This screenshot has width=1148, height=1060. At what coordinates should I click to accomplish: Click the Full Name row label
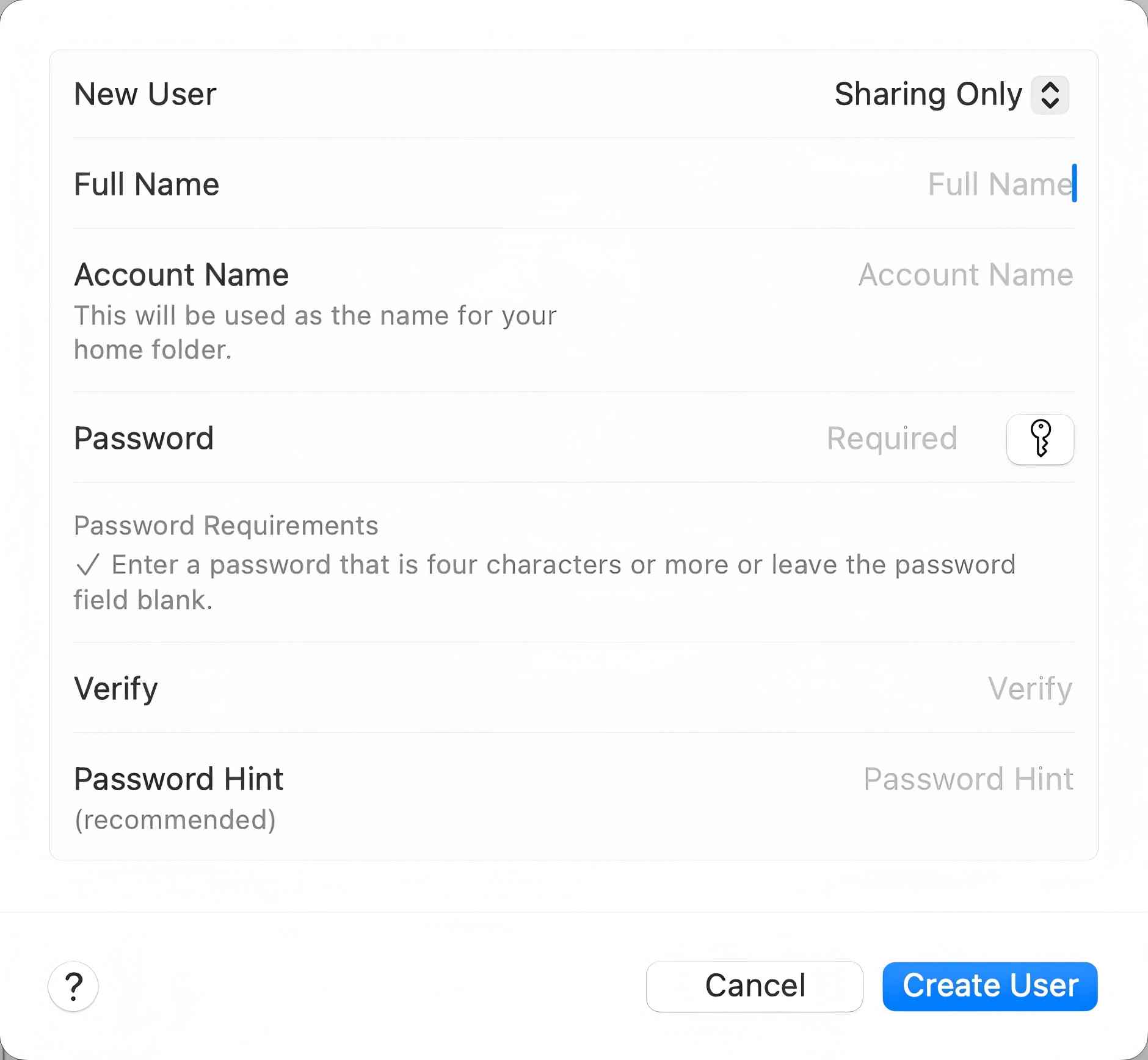coord(147,184)
